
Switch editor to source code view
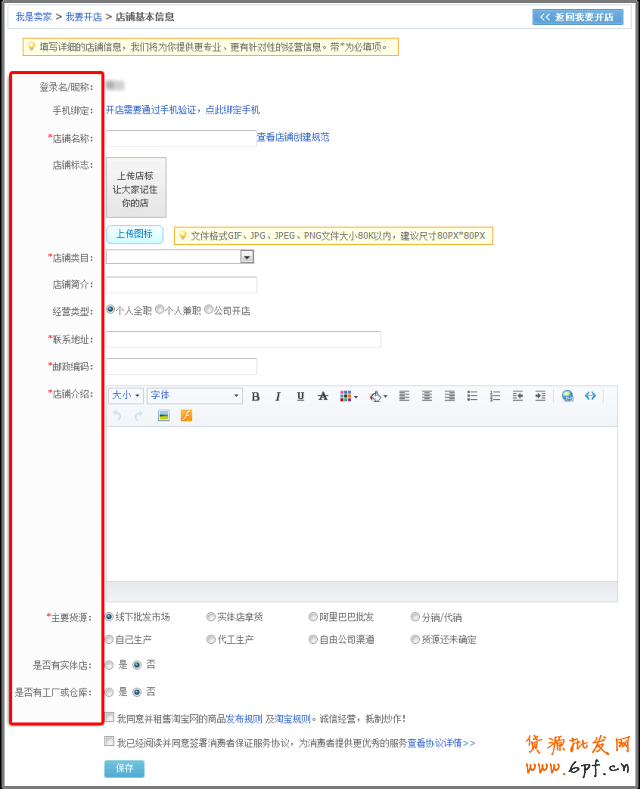[x=590, y=396]
